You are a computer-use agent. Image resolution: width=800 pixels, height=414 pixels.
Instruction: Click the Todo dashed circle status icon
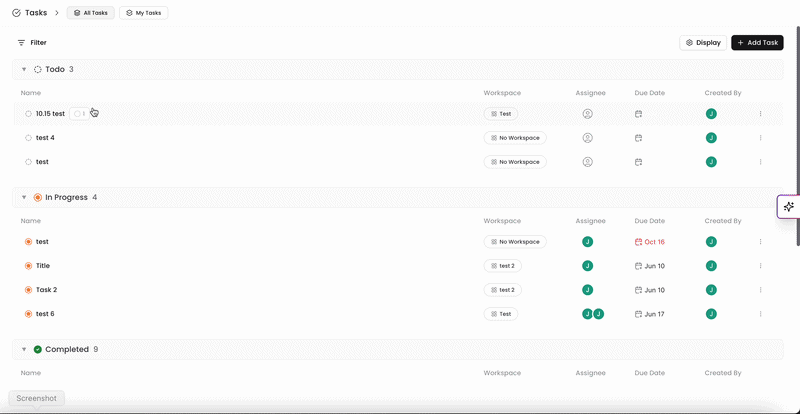pos(38,69)
